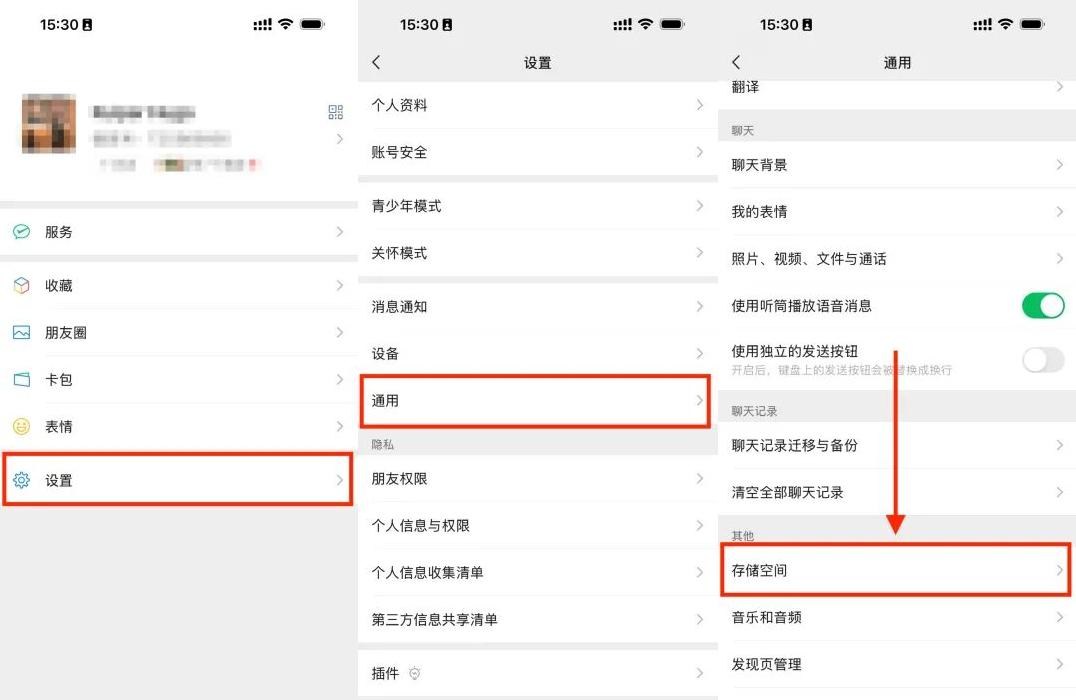Turn off 使用听筒播放语音消息 switch
The width and height of the screenshot is (1076, 700).
[x=1043, y=305]
